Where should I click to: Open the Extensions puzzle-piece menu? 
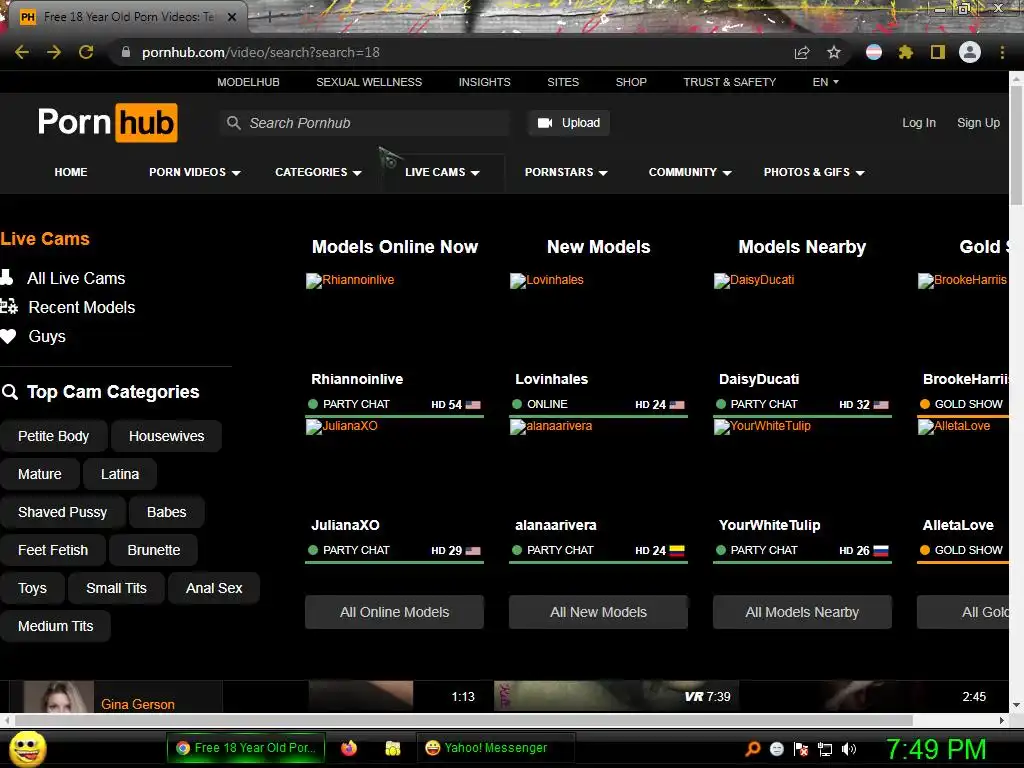905,52
